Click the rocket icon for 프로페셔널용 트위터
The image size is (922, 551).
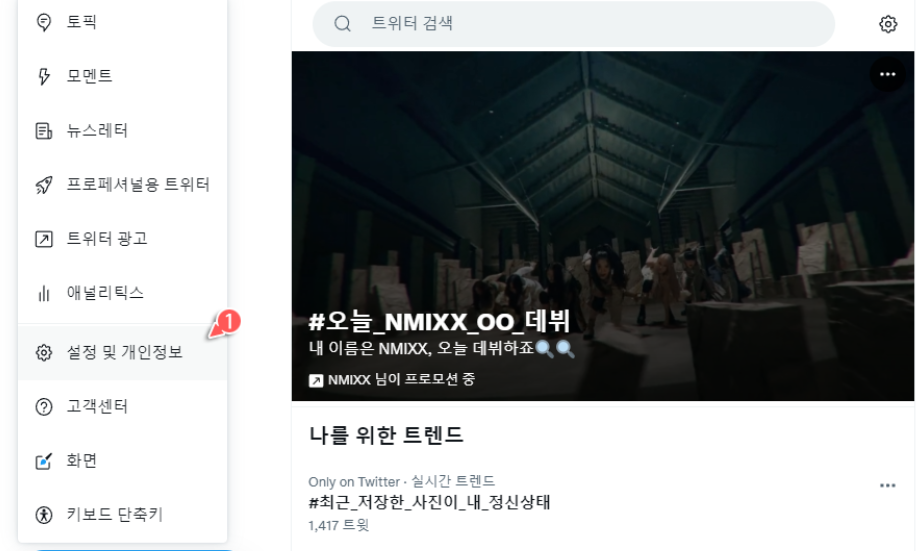point(44,185)
